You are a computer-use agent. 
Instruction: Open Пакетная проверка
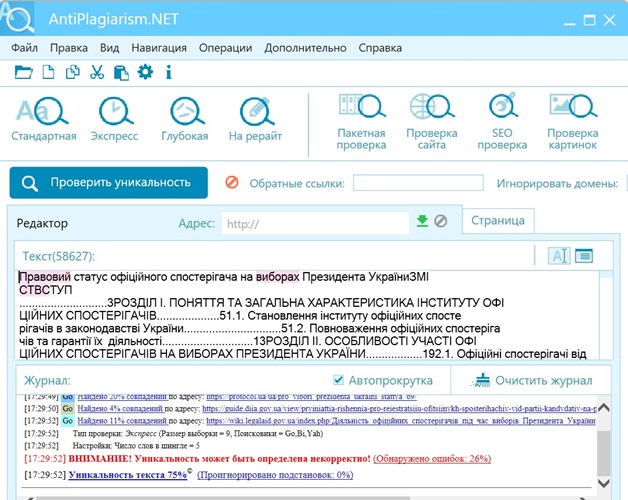[x=361, y=122]
